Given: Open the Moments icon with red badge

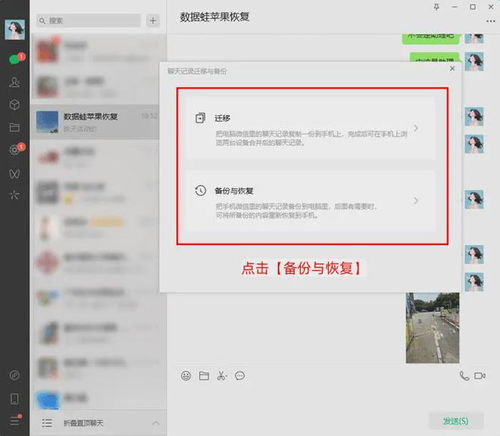Looking at the screenshot, I should 16,149.
